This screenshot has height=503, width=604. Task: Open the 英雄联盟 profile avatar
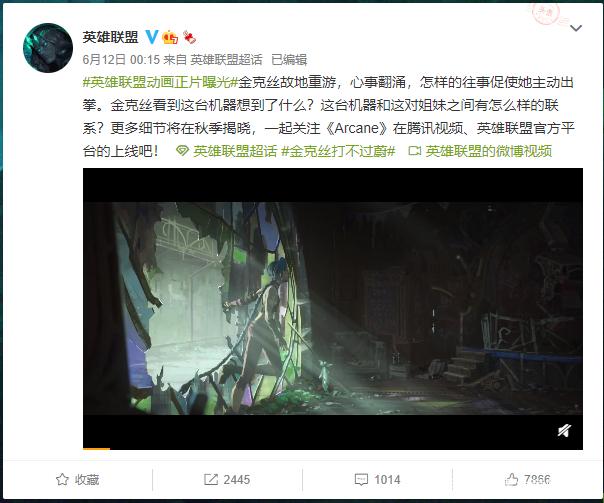tap(48, 48)
